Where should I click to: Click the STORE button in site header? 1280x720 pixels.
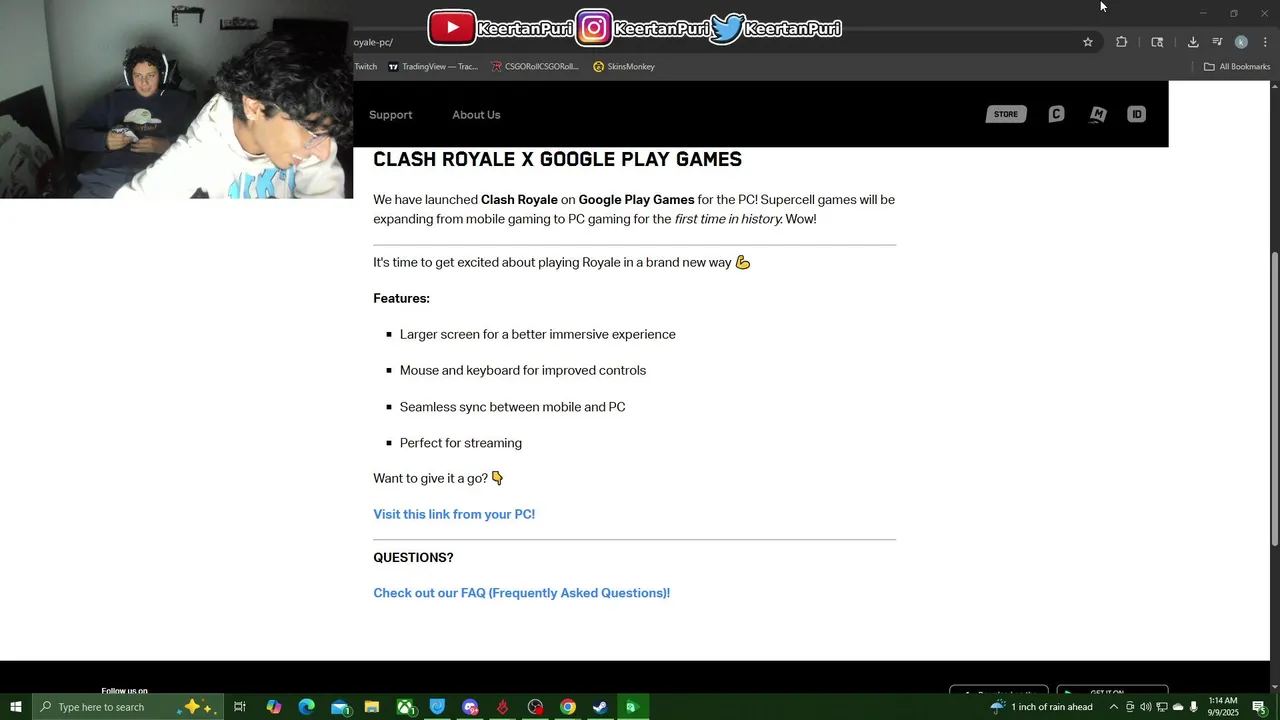(x=1006, y=114)
